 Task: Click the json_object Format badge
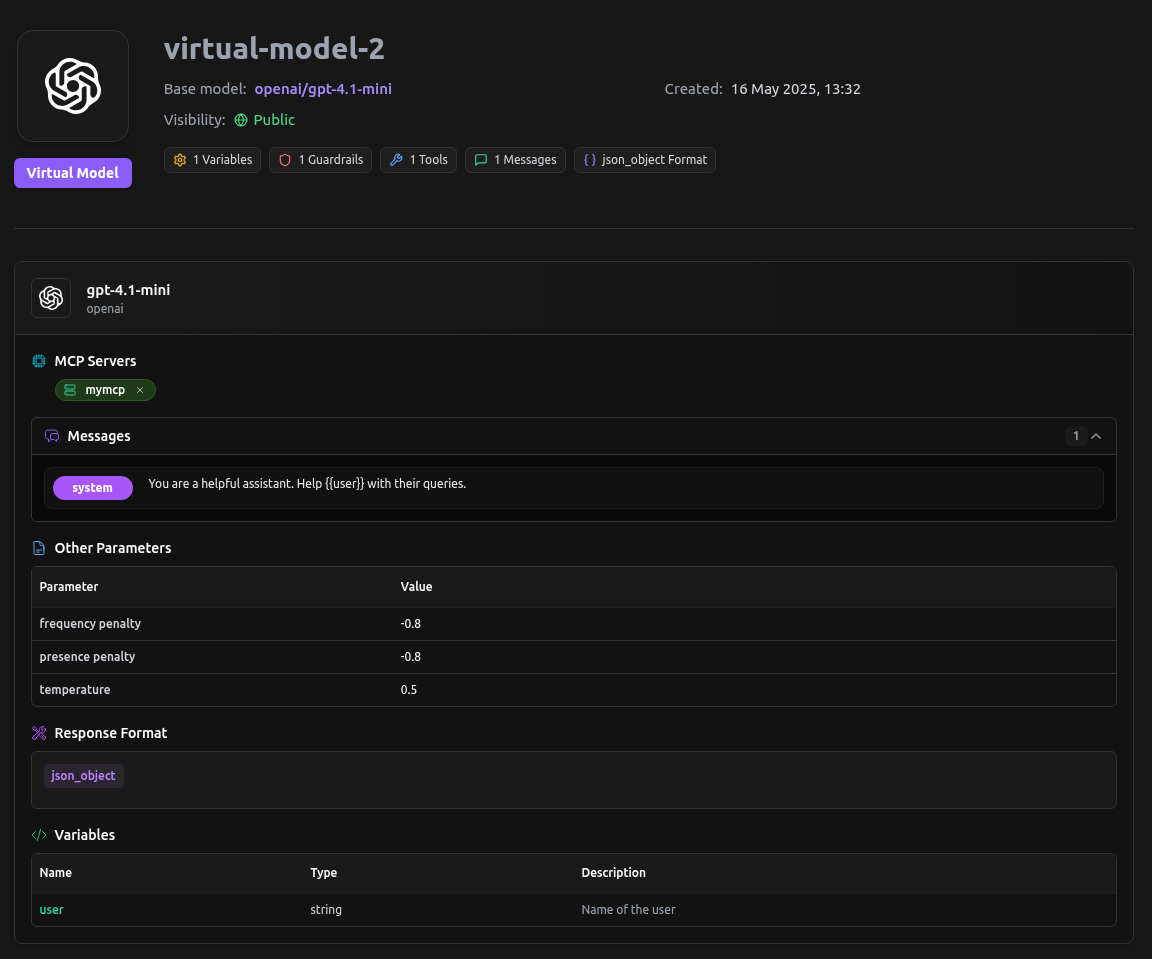(x=645, y=160)
